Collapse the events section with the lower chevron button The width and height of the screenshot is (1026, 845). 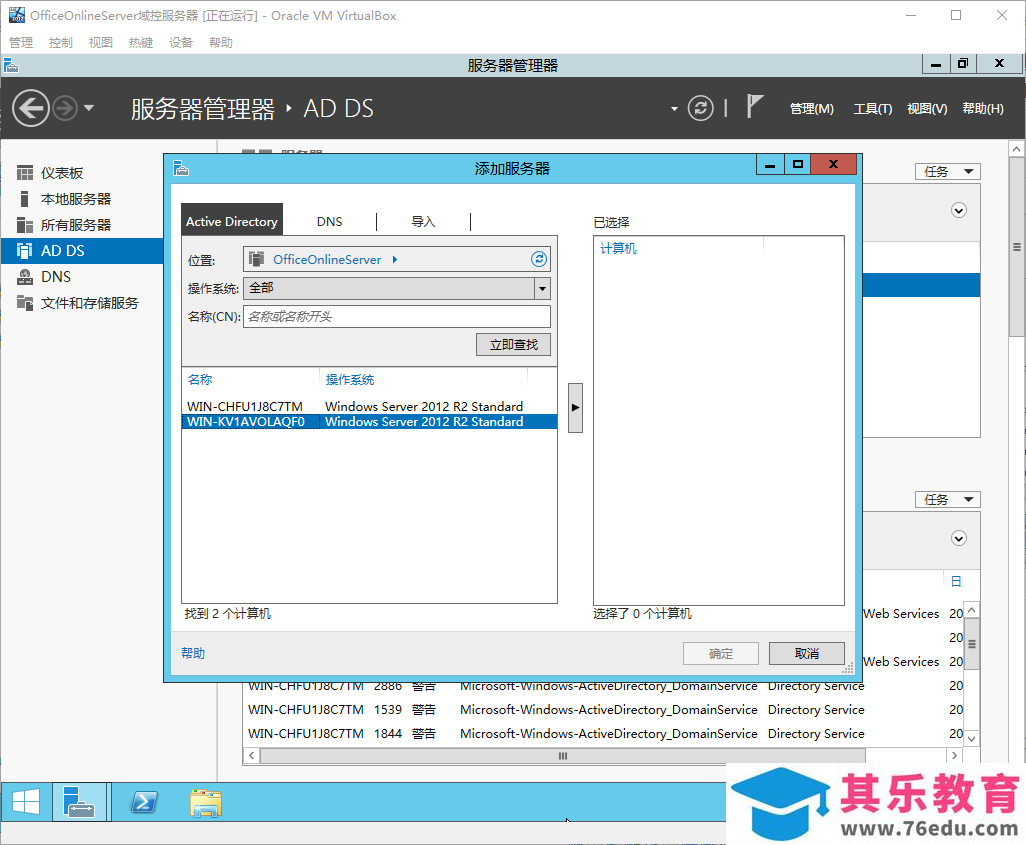pos(959,538)
